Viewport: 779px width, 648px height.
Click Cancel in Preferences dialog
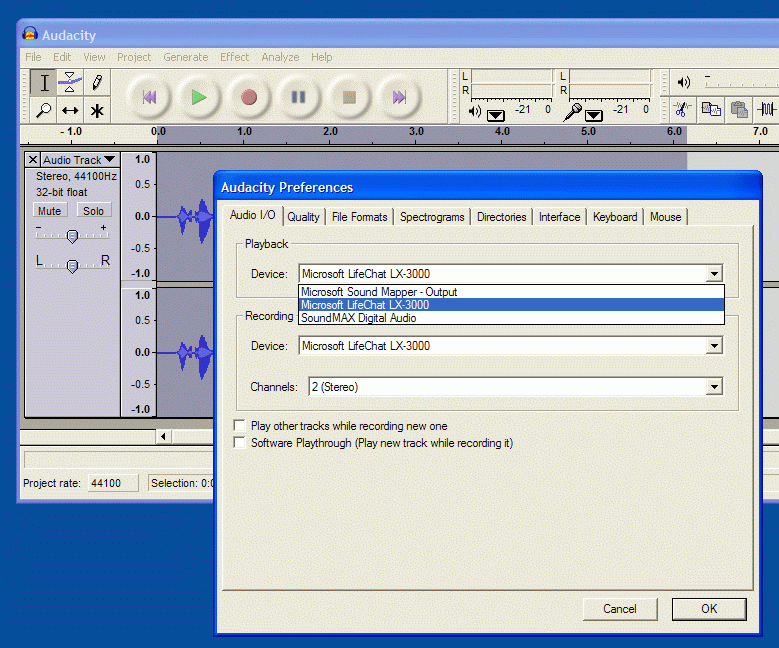620,609
